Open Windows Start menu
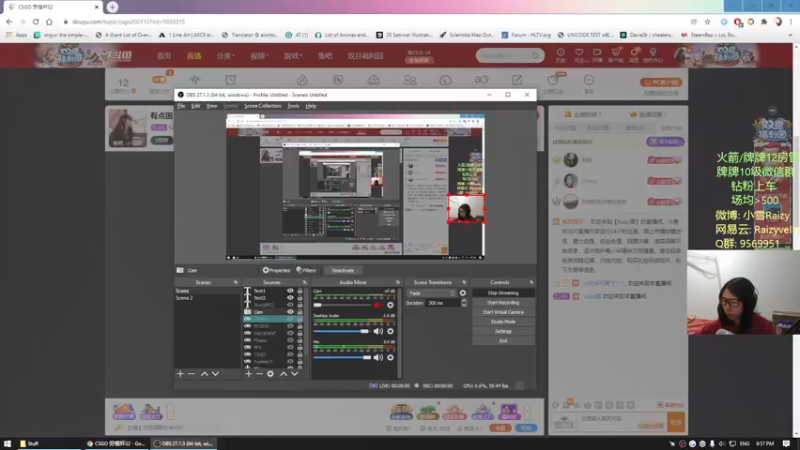The image size is (800, 450). pos(7,443)
